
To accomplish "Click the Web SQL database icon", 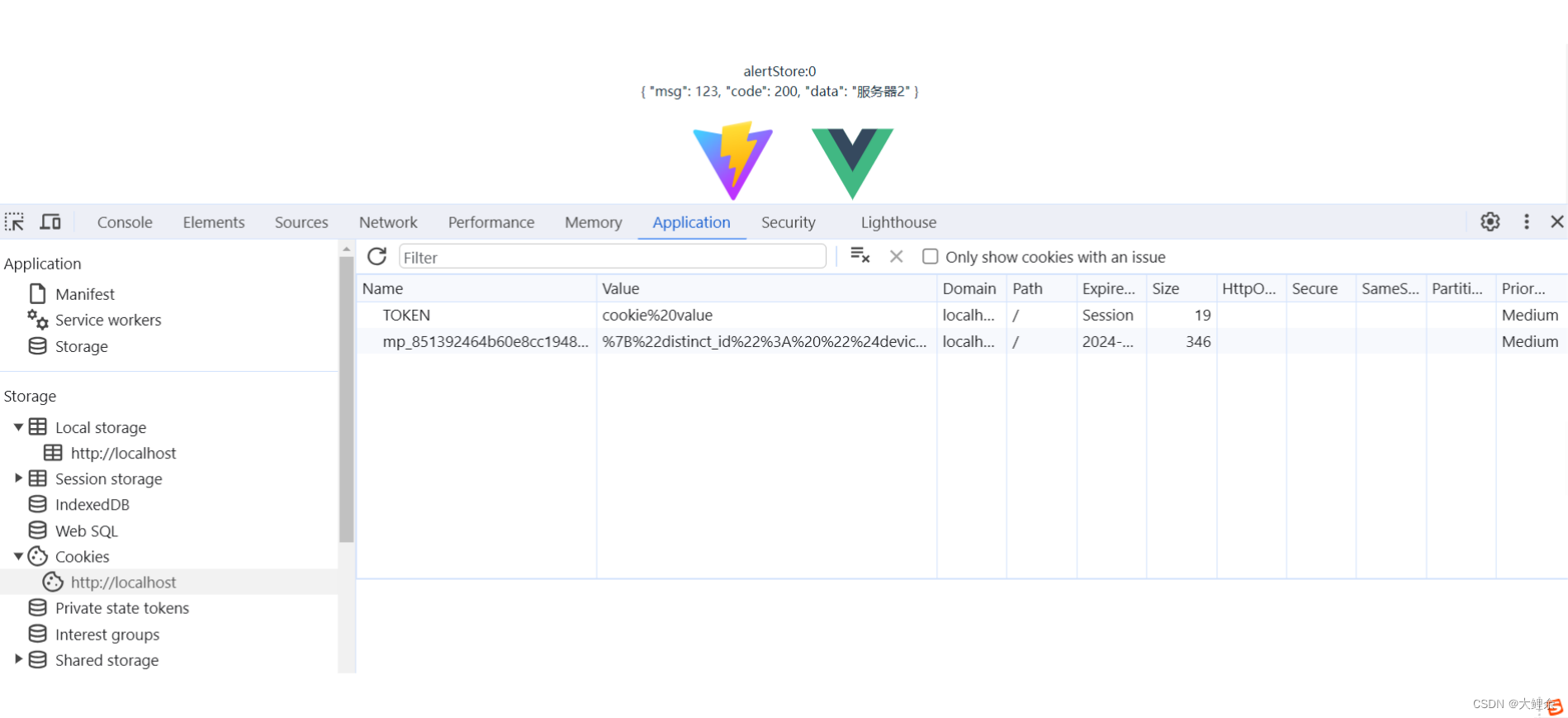I will [x=37, y=530].
